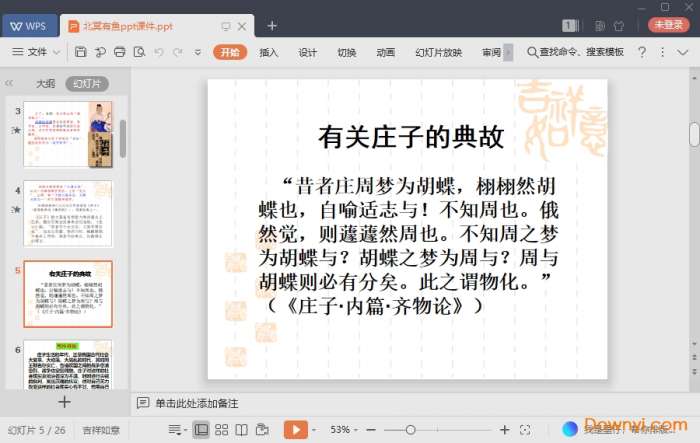Click the zoom out minus button

click(x=371, y=430)
